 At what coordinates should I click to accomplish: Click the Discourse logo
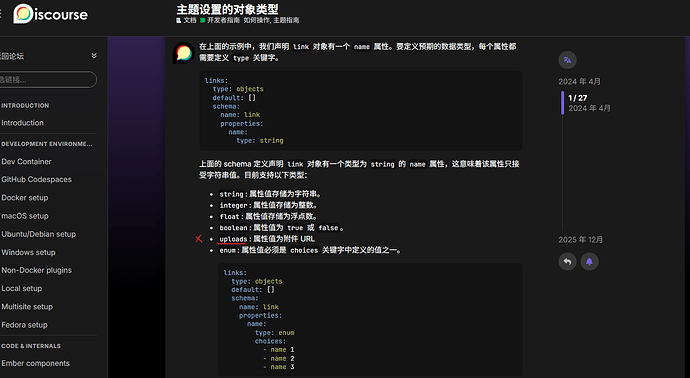click(x=51, y=14)
